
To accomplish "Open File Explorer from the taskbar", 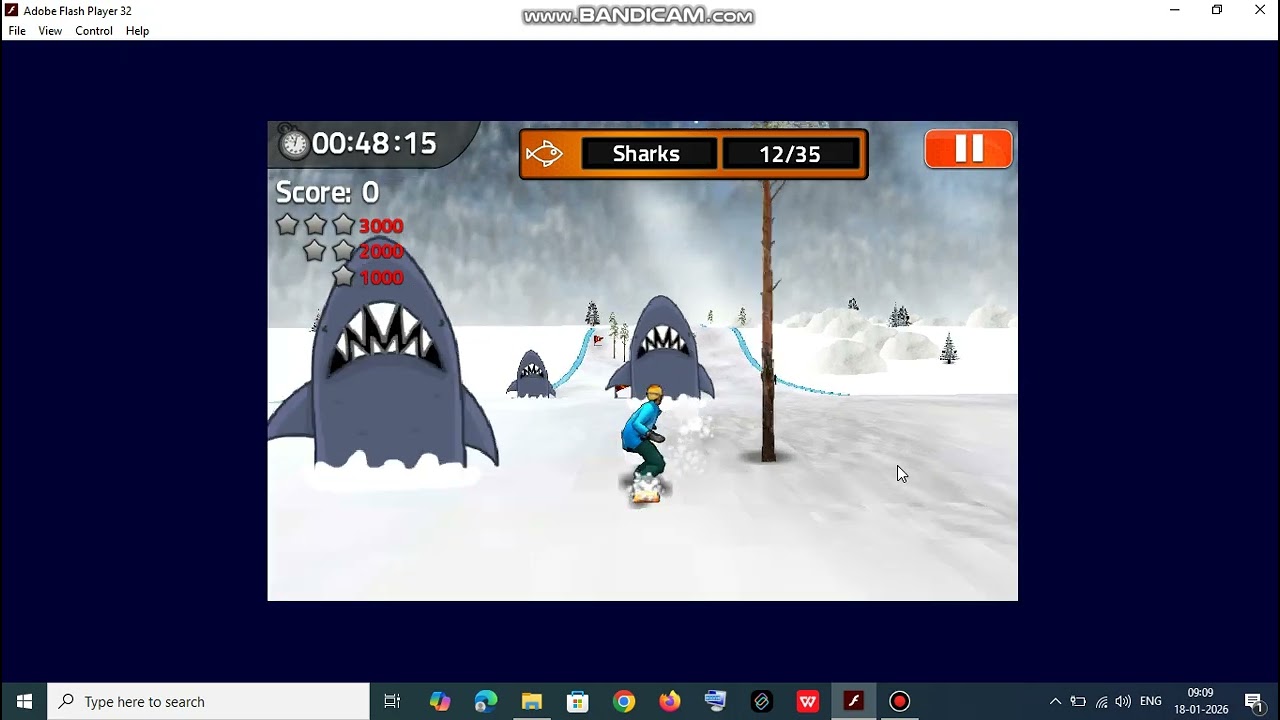I will coord(532,701).
